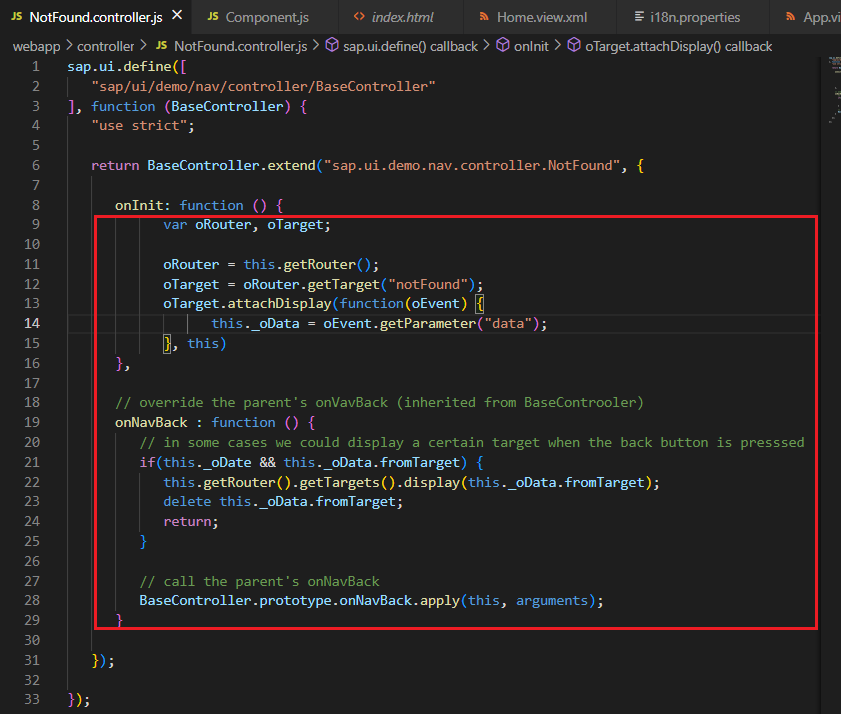This screenshot has height=714, width=841.
Task: Click the oTarget.attachDisplay() callback breadcrumb
Action: [678, 47]
